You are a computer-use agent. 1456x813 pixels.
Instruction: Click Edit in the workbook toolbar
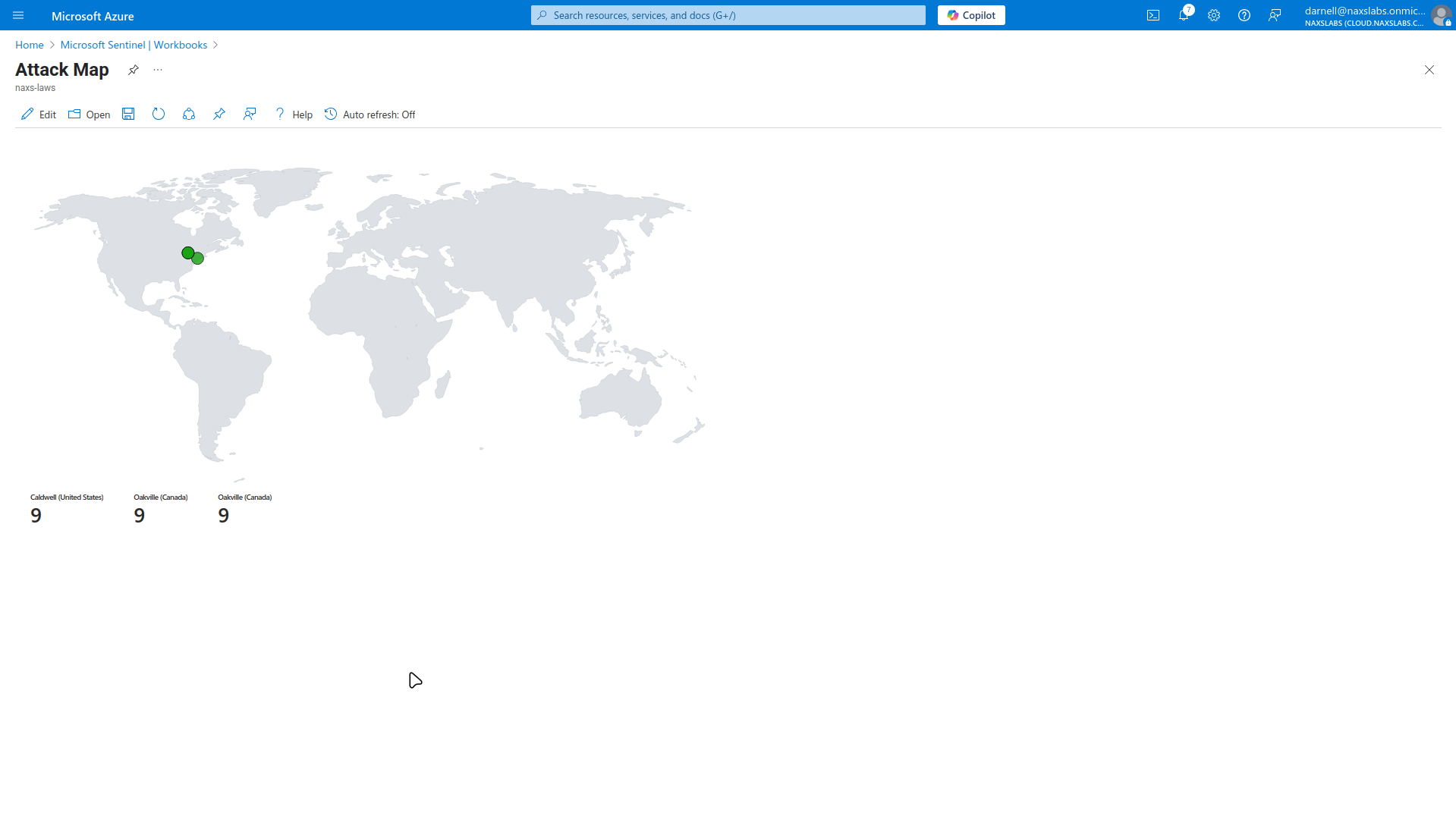tap(39, 115)
